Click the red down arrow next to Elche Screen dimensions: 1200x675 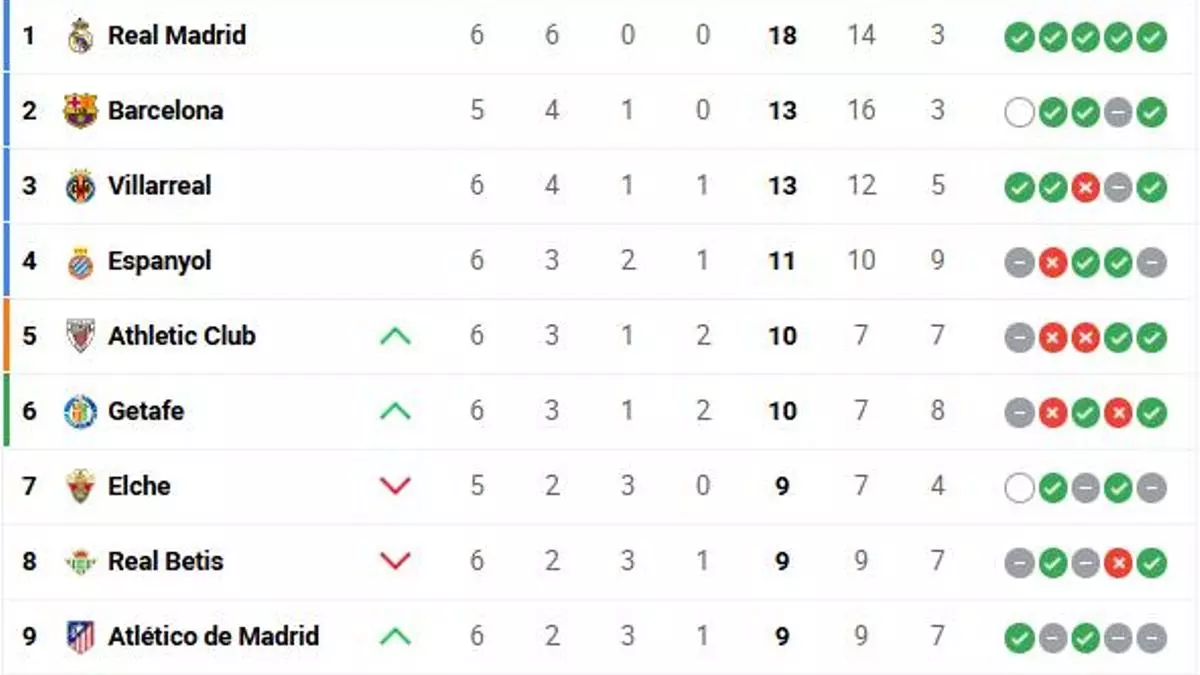(x=395, y=485)
